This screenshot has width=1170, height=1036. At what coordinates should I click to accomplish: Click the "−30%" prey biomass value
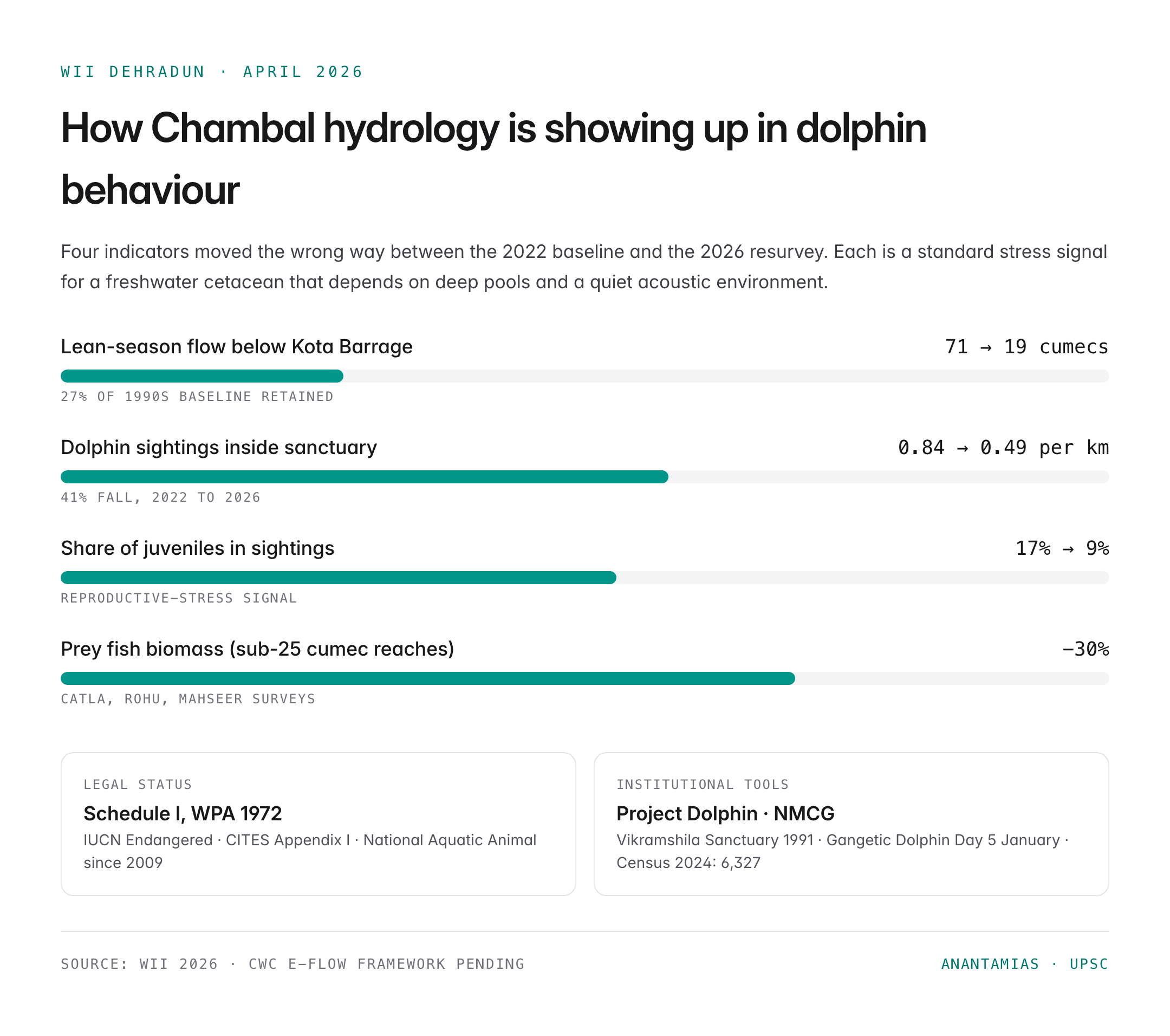pos(1085,650)
